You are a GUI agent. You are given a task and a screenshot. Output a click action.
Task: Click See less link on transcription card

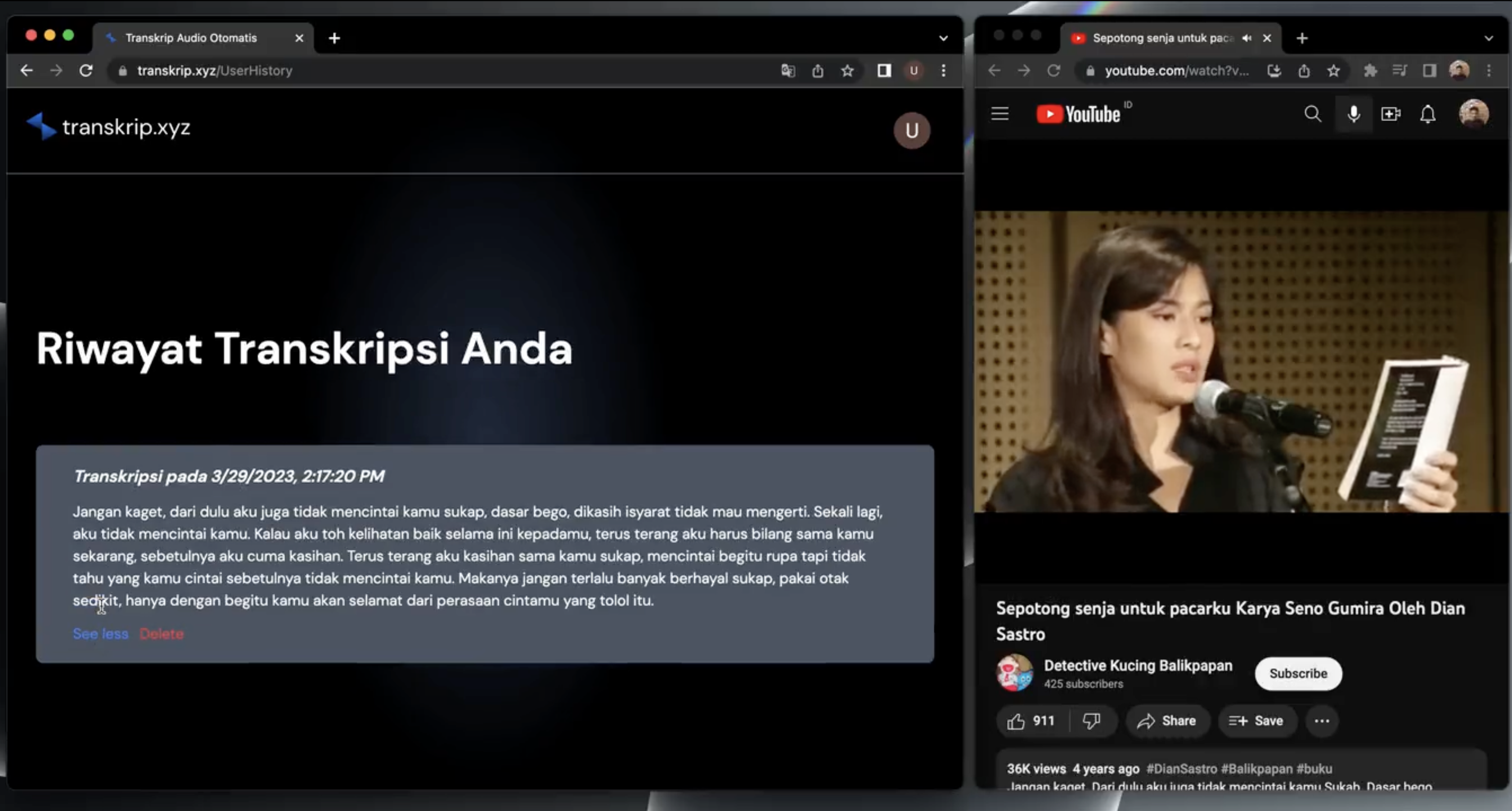pos(100,634)
